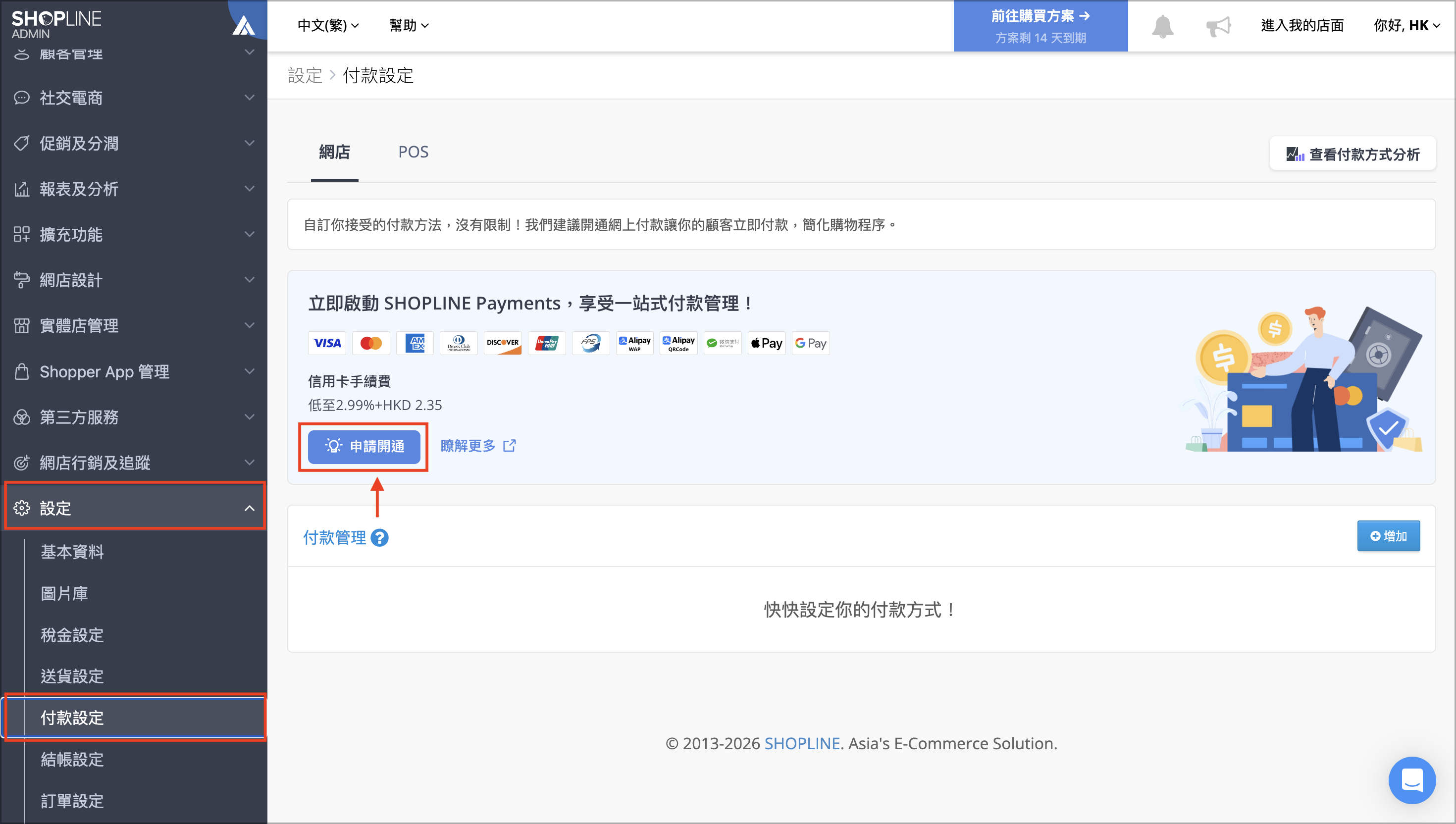Viewport: 1456px width, 824px height.
Task: Open 送貨設定 settings submenu item
Action: coord(72,676)
